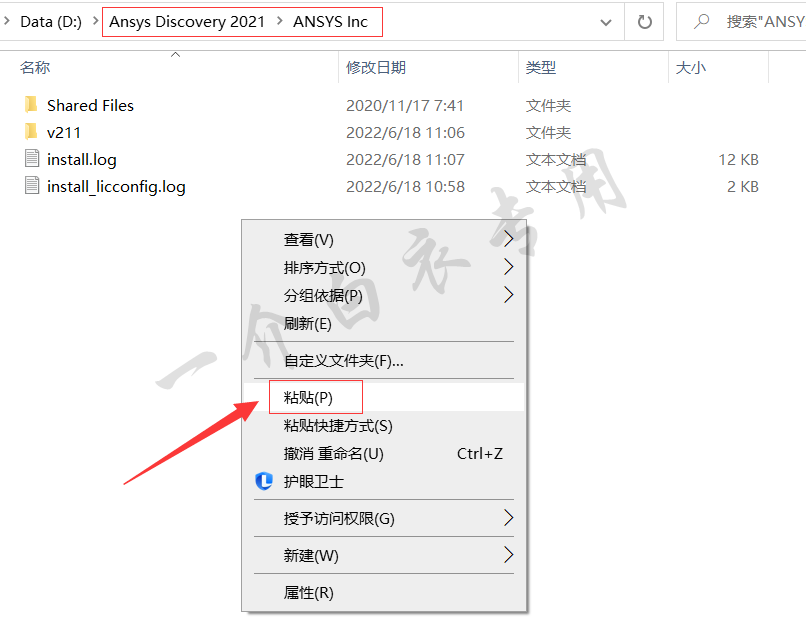806x633 pixels.
Task: Expand the 分组依据(P) submenu arrow
Action: pyautogui.click(x=508, y=294)
